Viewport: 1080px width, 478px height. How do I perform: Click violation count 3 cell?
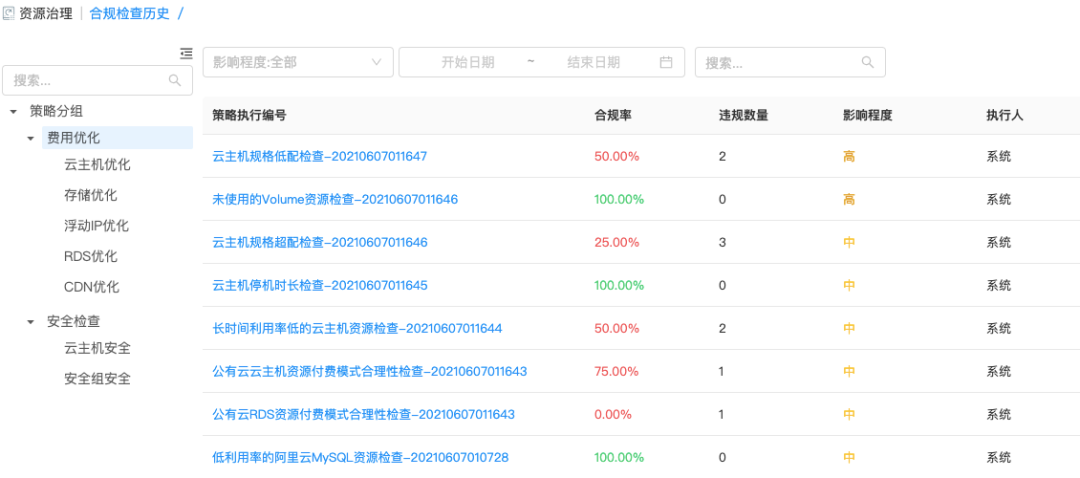click(722, 242)
